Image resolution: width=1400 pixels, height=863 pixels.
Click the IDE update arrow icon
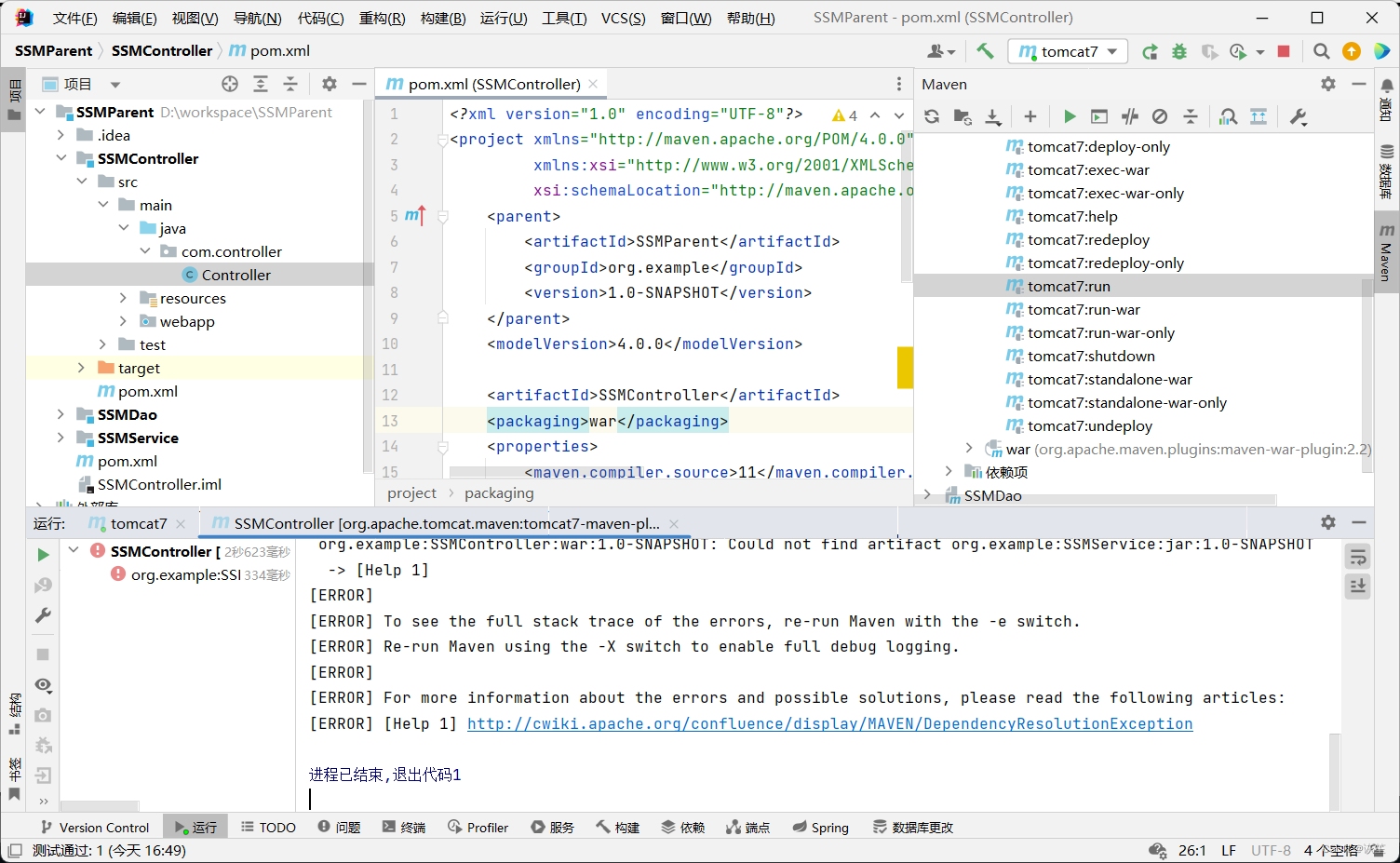[1352, 51]
